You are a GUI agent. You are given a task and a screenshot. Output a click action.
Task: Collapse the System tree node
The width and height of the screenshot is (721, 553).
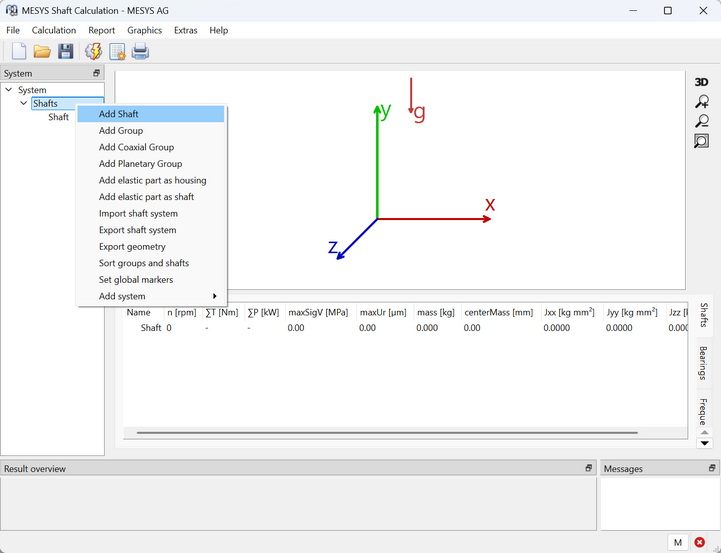[x=10, y=91]
